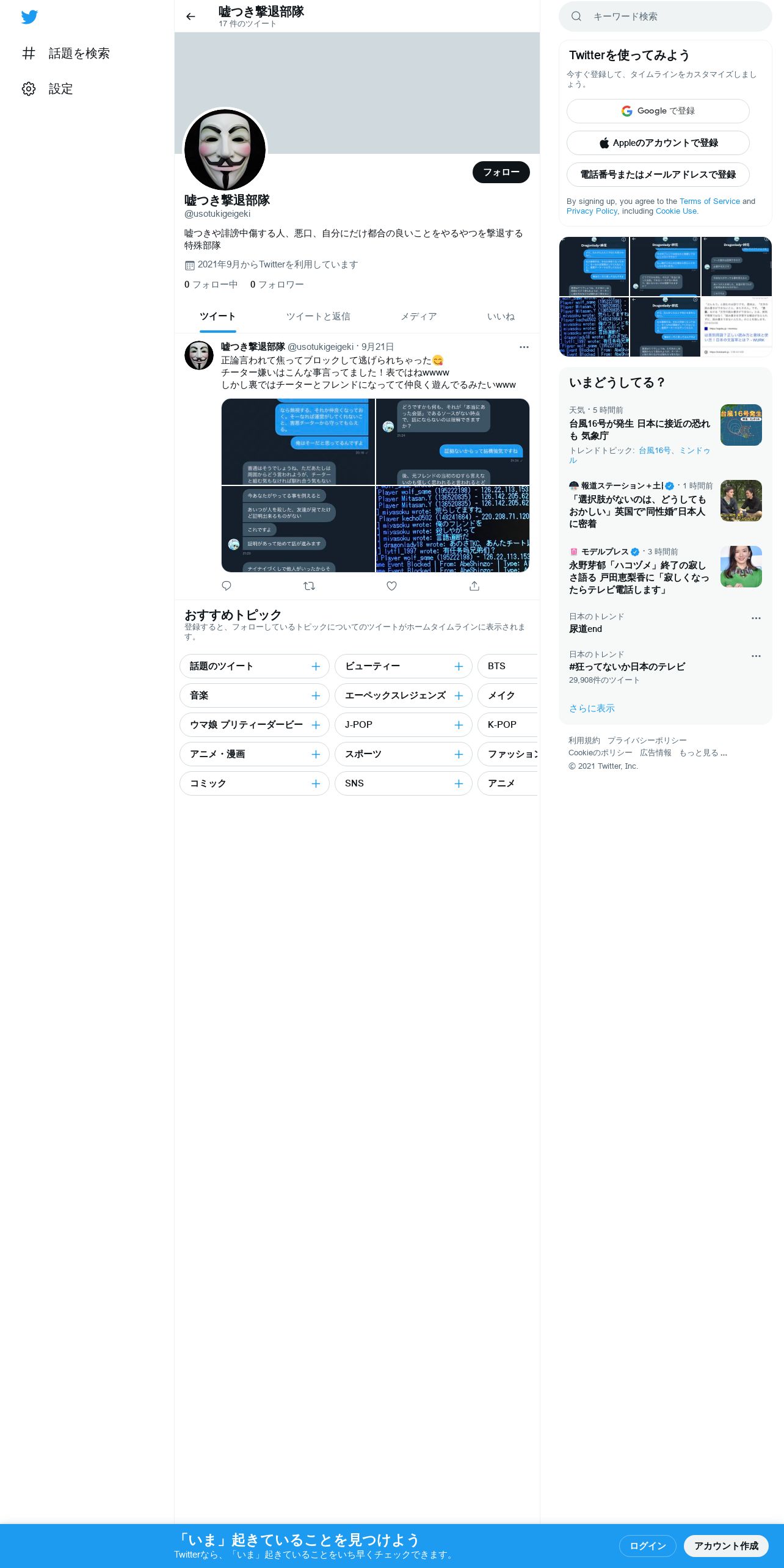This screenshot has height=1568, width=784.
Task: Open 0 フォロー中 list
Action: tap(211, 285)
